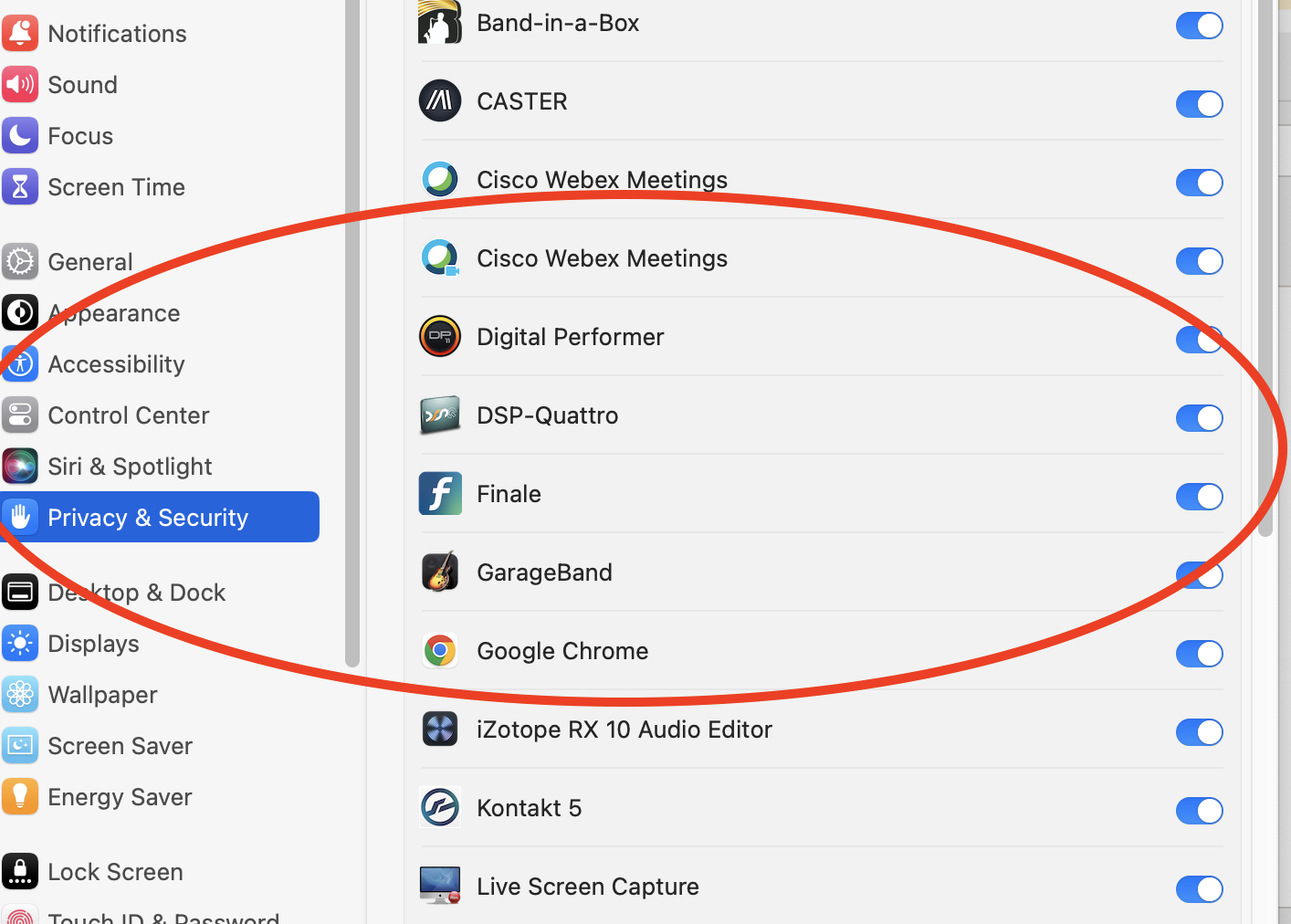The height and width of the screenshot is (924, 1291).
Task: Click the Siri & Spotlight icon
Action: pos(20,466)
